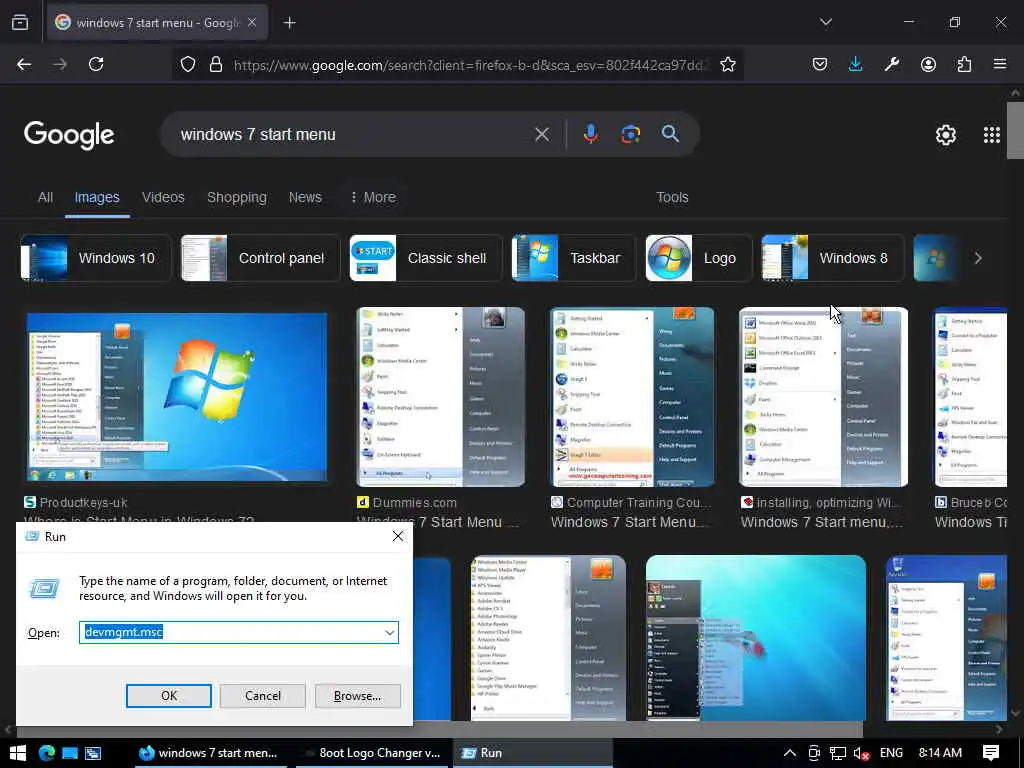Click the Run dialog Open field
The height and width of the screenshot is (768, 1024).
[x=239, y=632]
